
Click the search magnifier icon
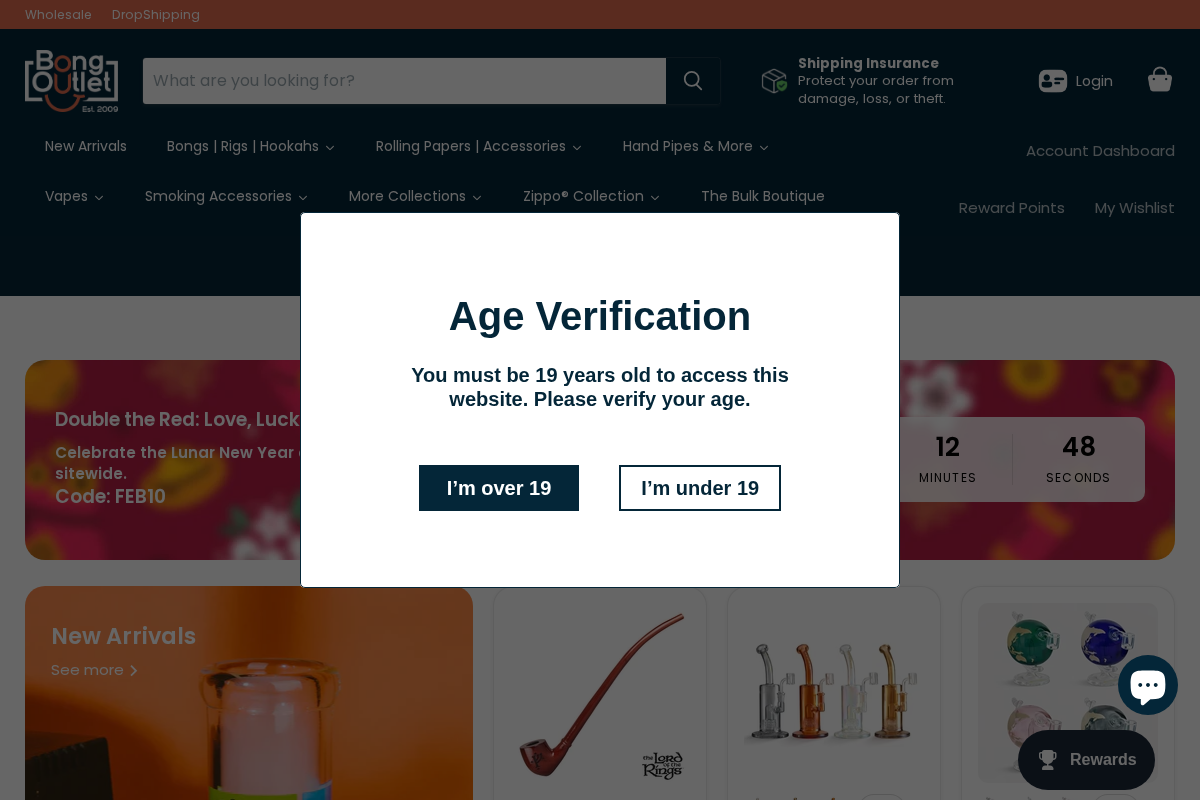pyautogui.click(x=693, y=81)
